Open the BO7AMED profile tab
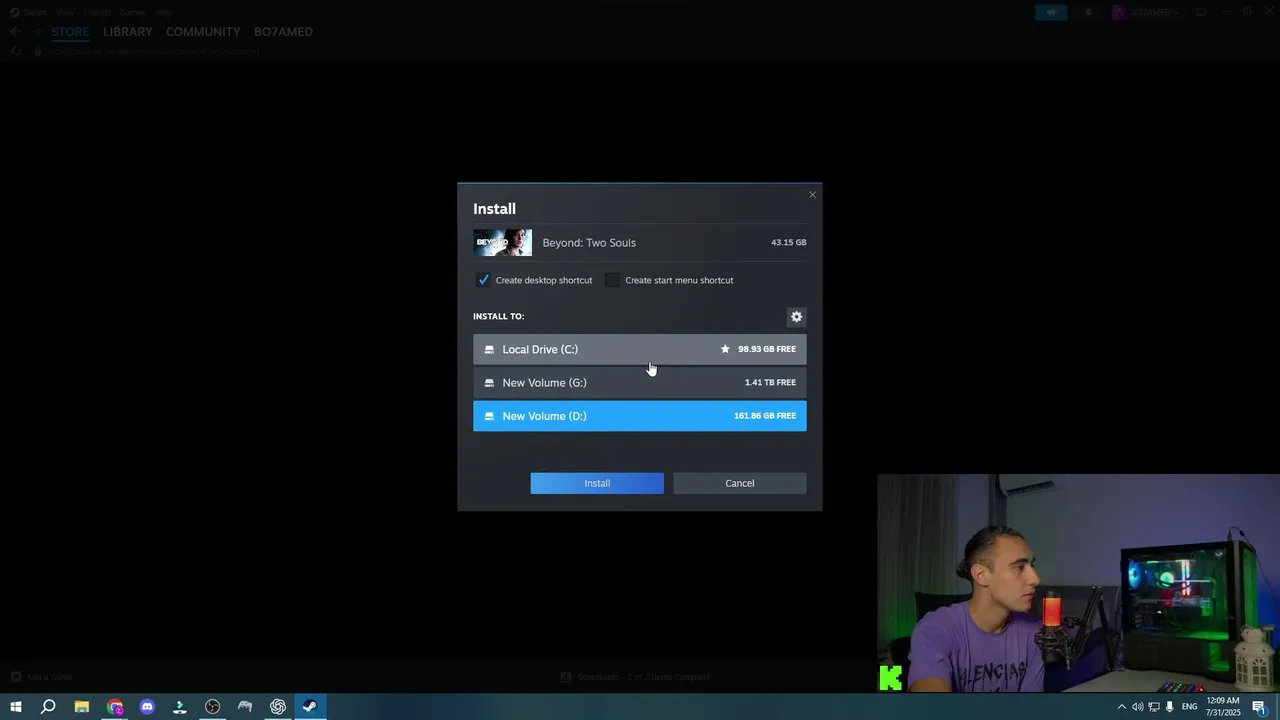 (x=283, y=32)
